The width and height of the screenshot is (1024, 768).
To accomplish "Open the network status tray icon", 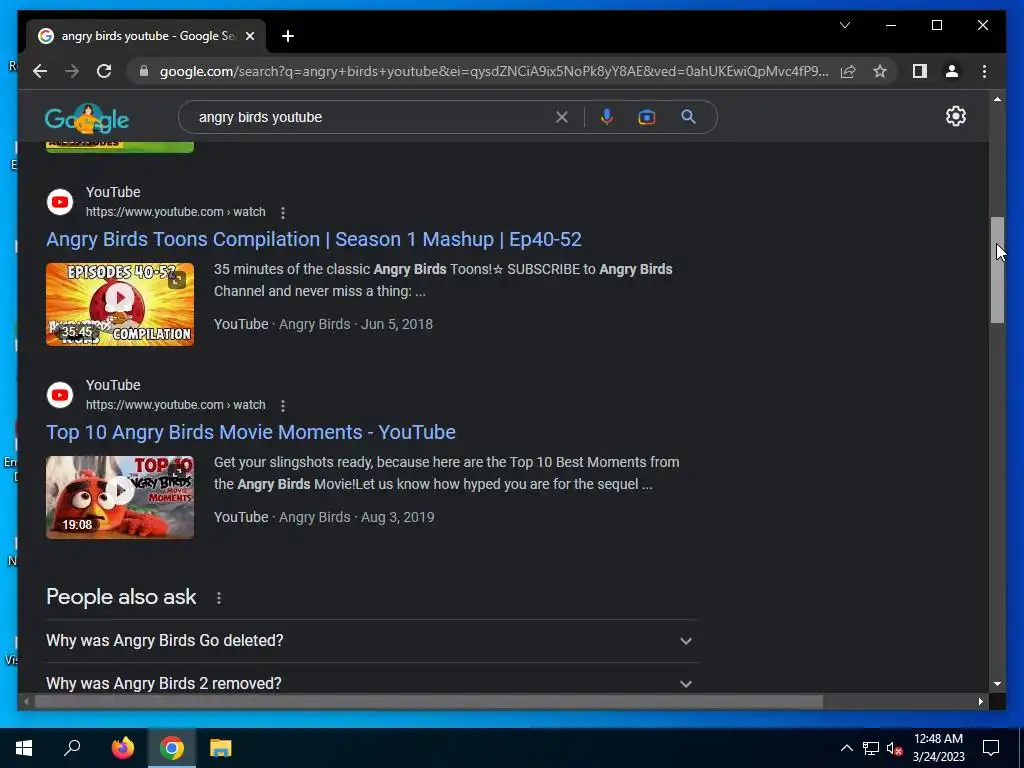I will pos(871,748).
